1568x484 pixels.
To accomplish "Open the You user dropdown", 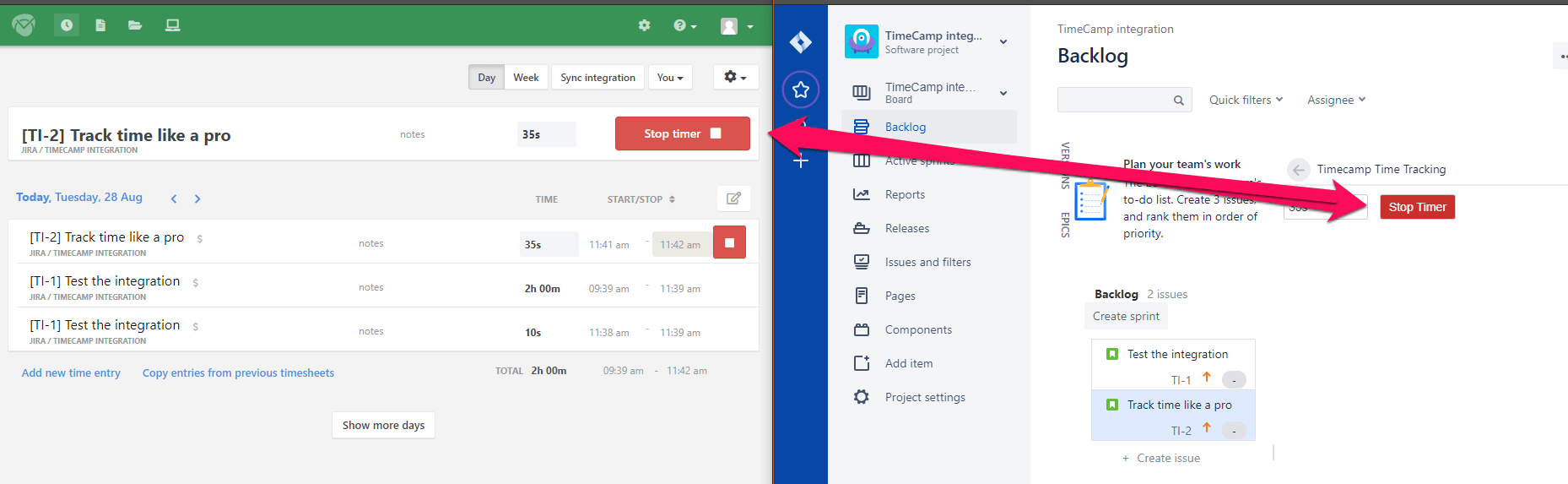I will [x=670, y=77].
